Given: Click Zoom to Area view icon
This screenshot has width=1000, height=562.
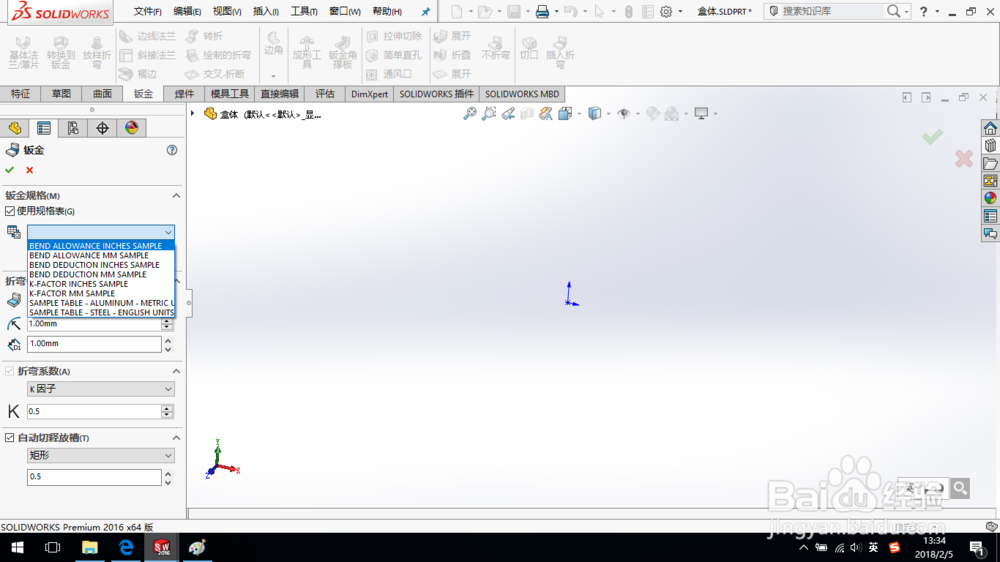Looking at the screenshot, I should [x=489, y=114].
